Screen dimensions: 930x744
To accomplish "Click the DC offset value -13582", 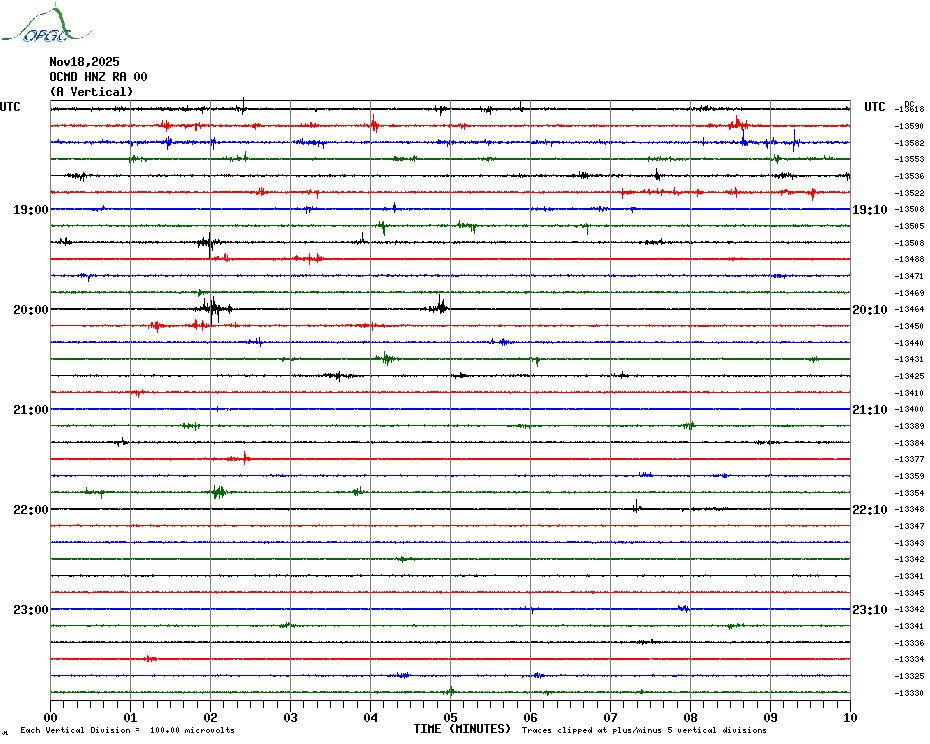I will click(x=909, y=144).
